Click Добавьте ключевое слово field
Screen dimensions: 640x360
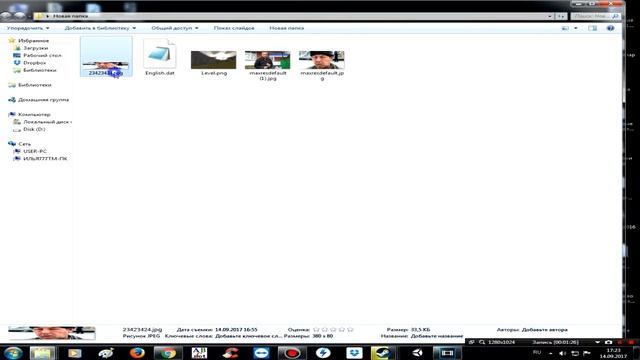point(249,336)
